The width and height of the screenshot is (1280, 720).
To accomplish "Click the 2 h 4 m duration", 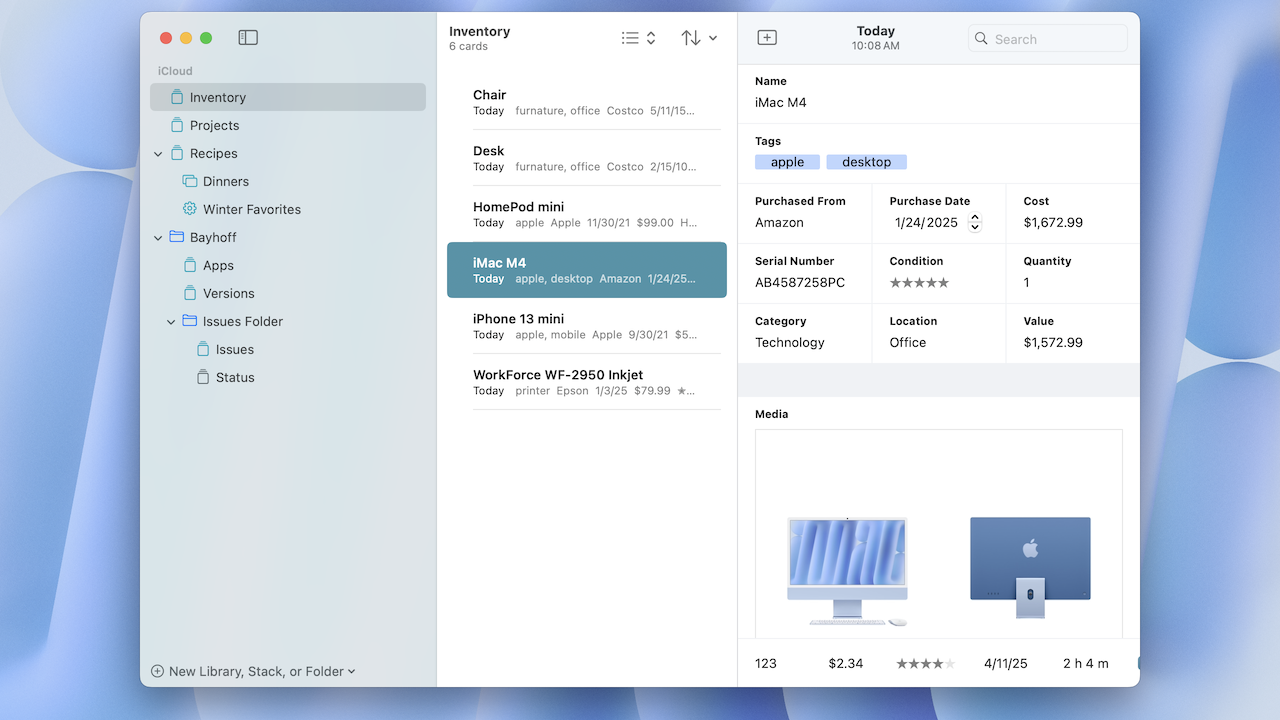I will point(1086,663).
